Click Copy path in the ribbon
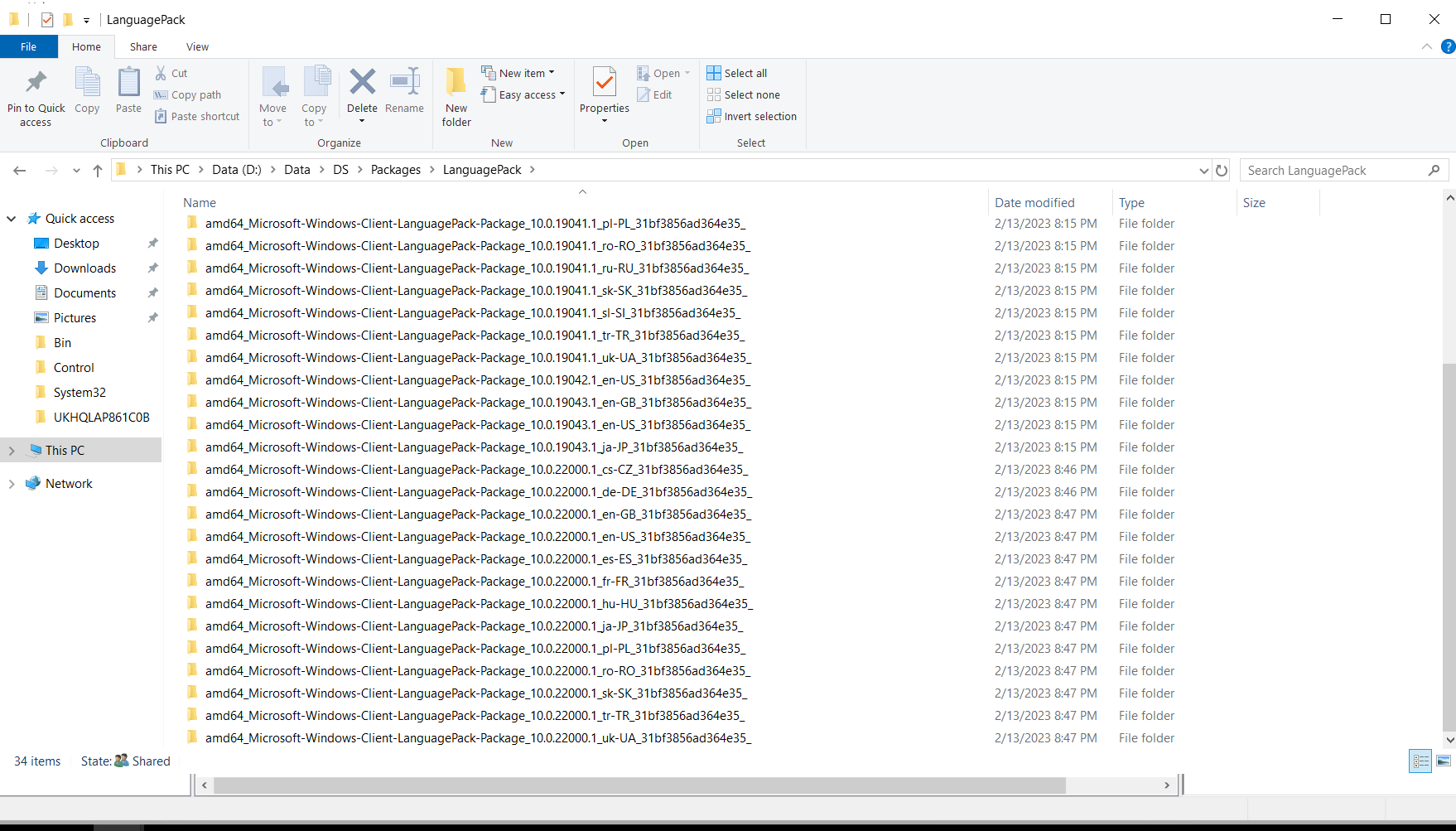1456x831 pixels. pos(188,94)
